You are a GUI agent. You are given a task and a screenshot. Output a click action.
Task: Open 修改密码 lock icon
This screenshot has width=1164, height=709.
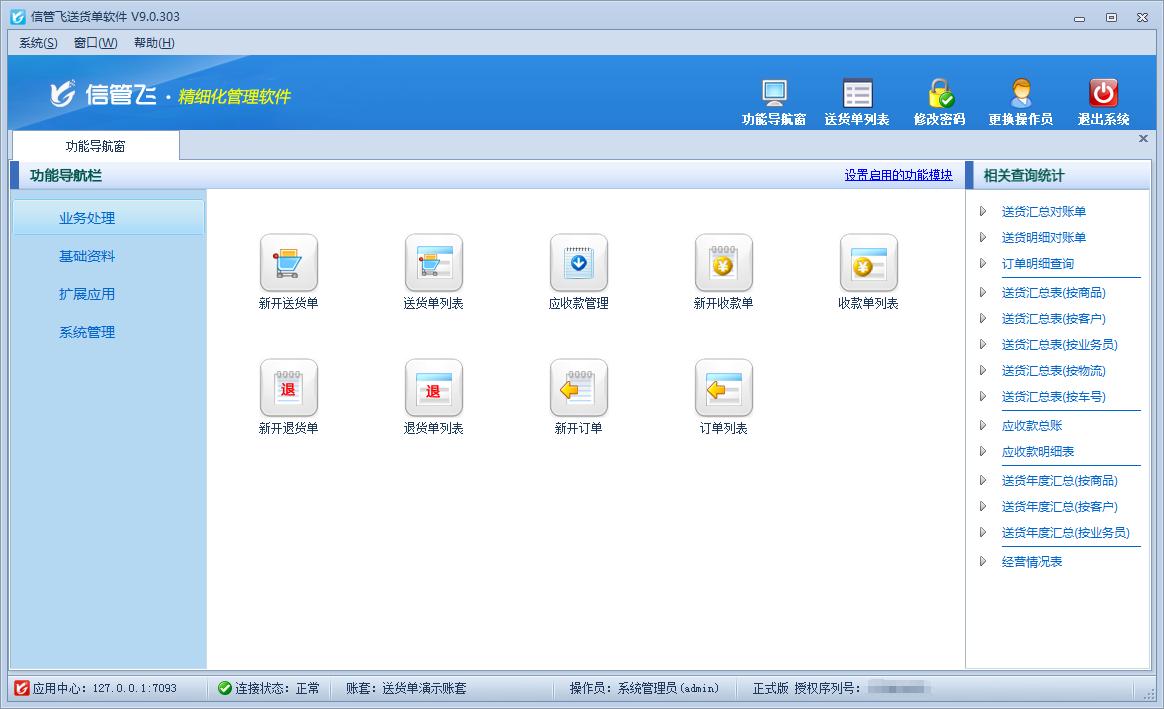940,94
